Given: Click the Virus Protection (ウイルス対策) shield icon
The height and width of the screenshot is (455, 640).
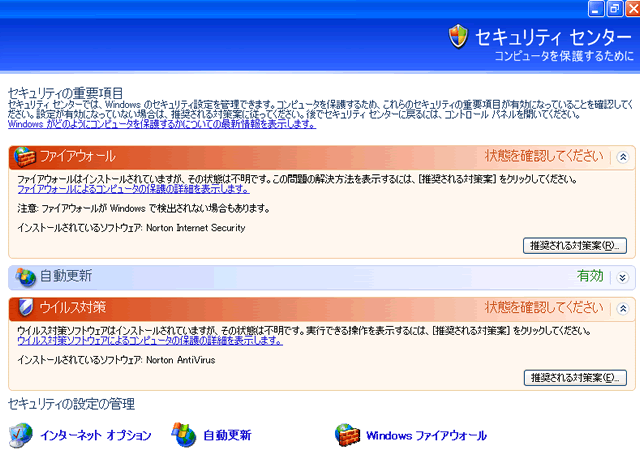Looking at the screenshot, I should point(25,308).
